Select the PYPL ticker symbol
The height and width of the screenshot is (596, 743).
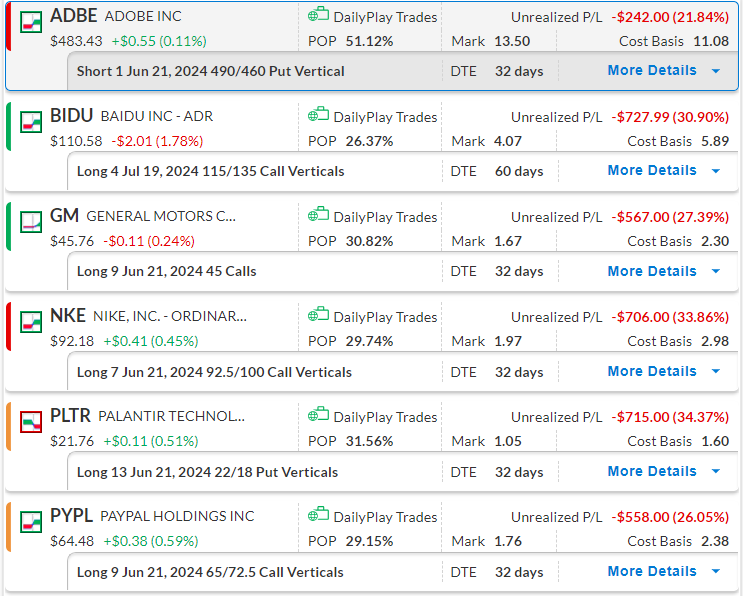tap(72, 515)
